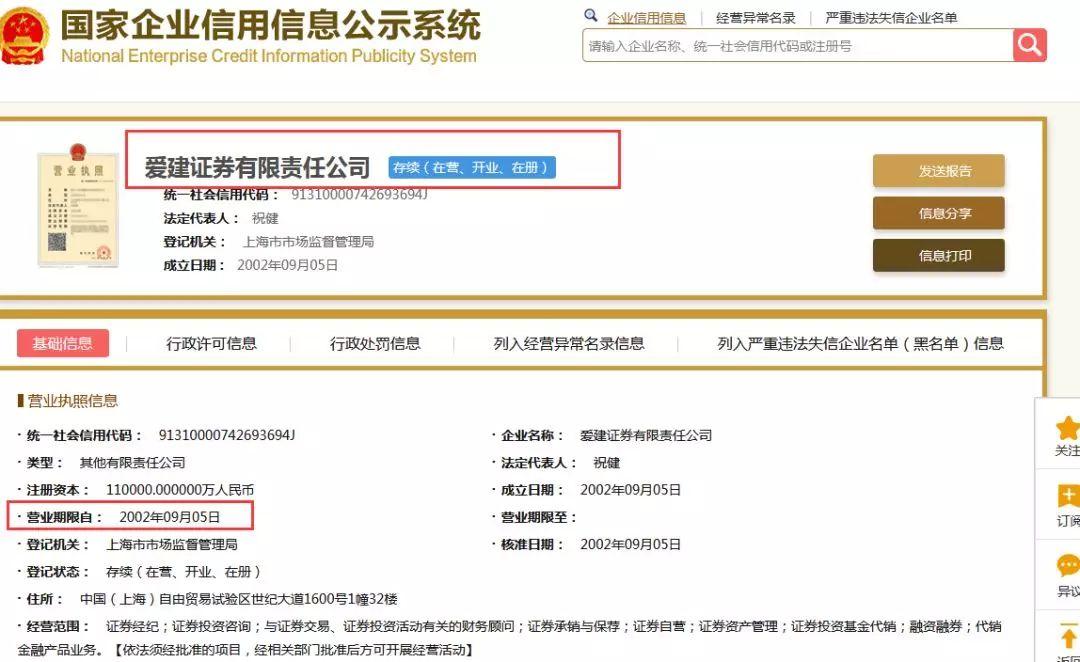Click the site title 国家企业信用信息公示系统
This screenshot has height=662, width=1080.
click(x=271, y=25)
